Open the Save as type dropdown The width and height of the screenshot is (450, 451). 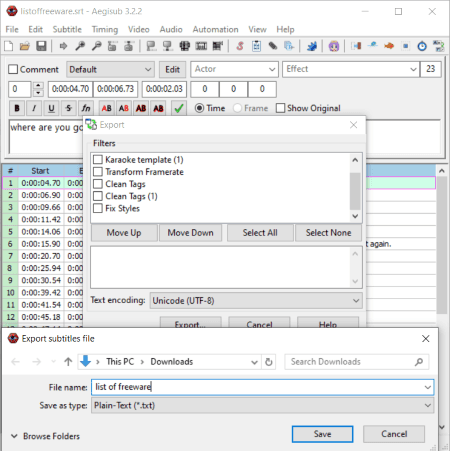pyautogui.click(x=263, y=405)
